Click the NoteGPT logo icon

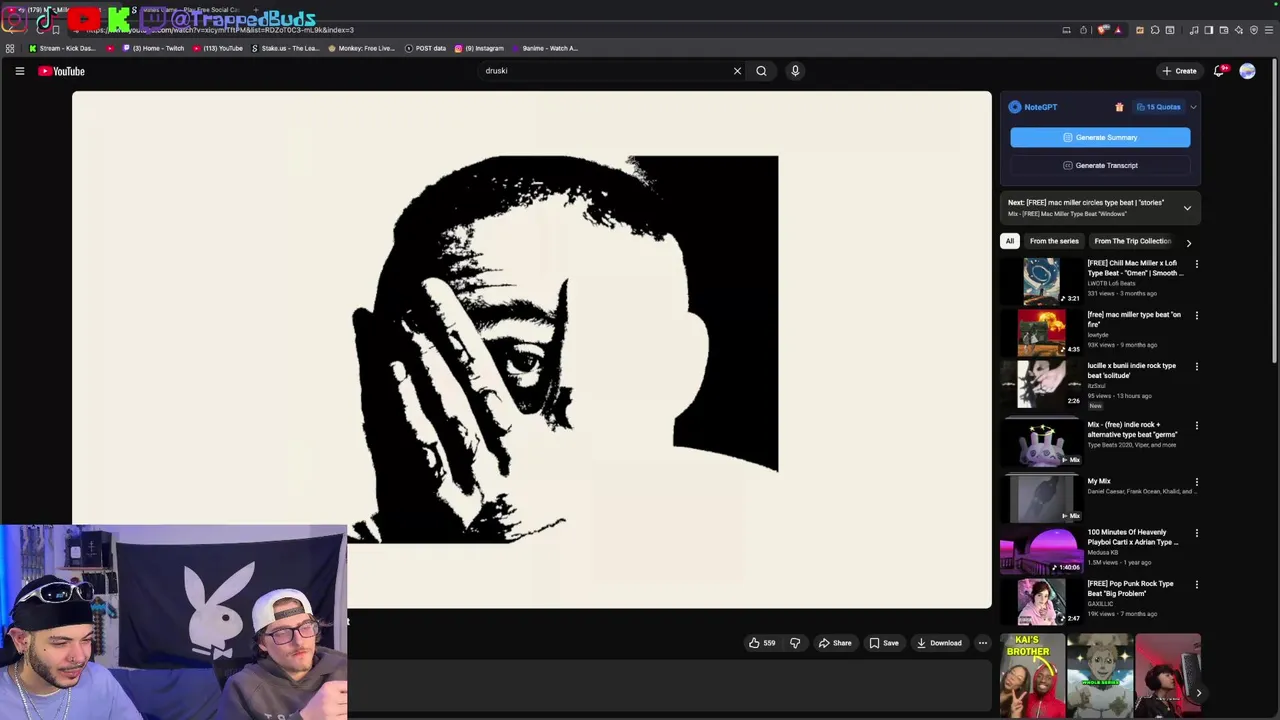point(1015,107)
